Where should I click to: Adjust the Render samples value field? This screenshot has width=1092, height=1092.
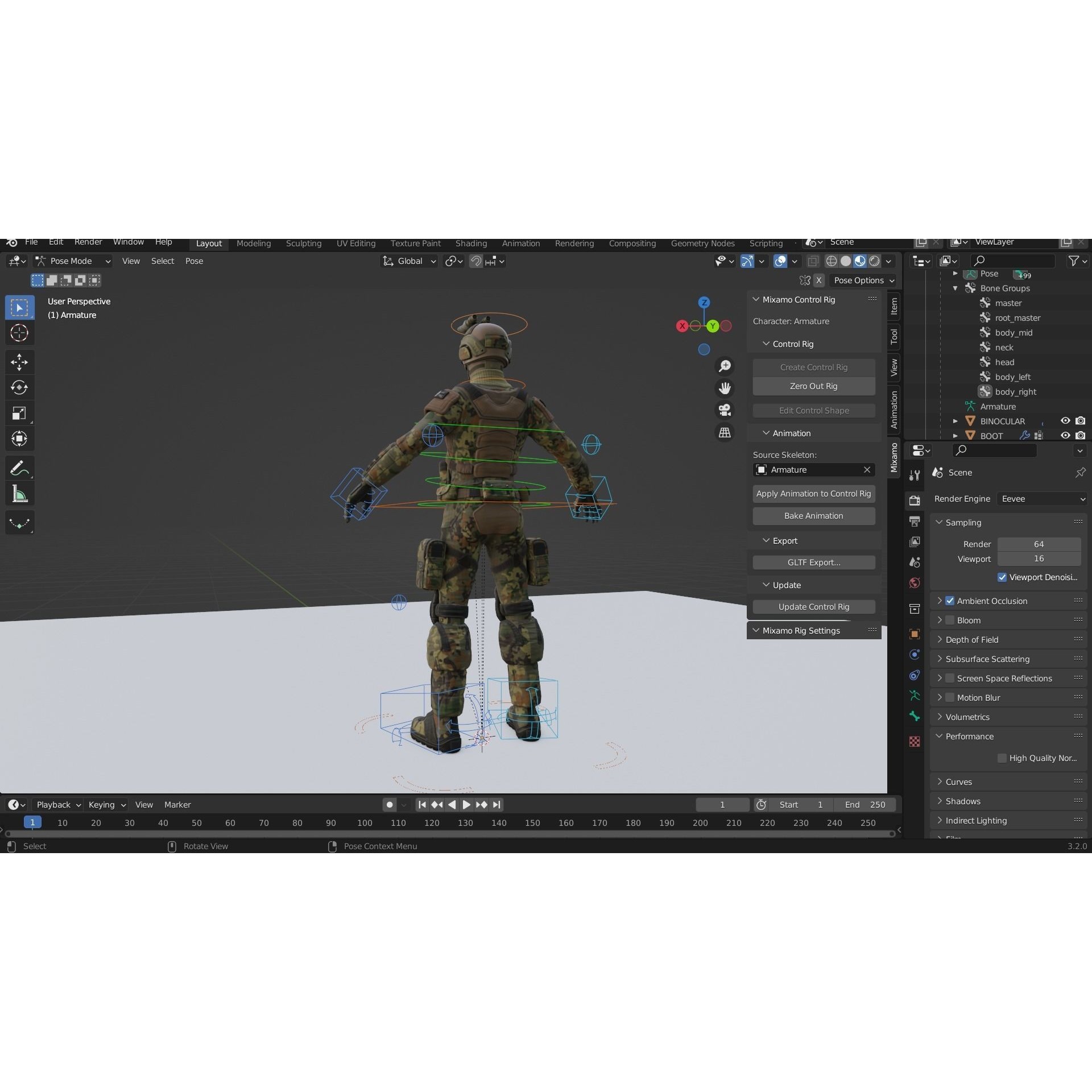pyautogui.click(x=1039, y=544)
